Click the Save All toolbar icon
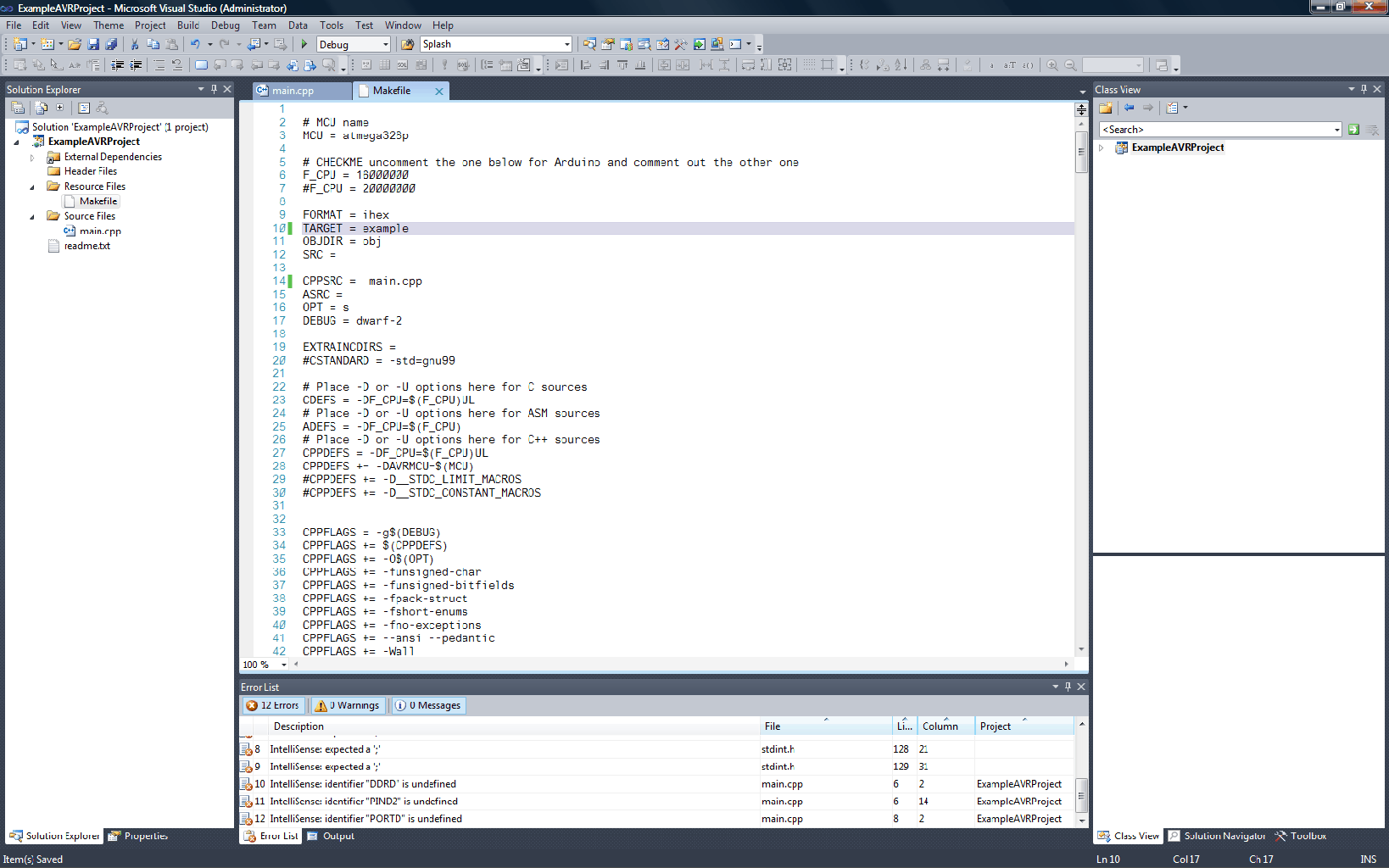This screenshot has height=868, width=1389. 111,43
